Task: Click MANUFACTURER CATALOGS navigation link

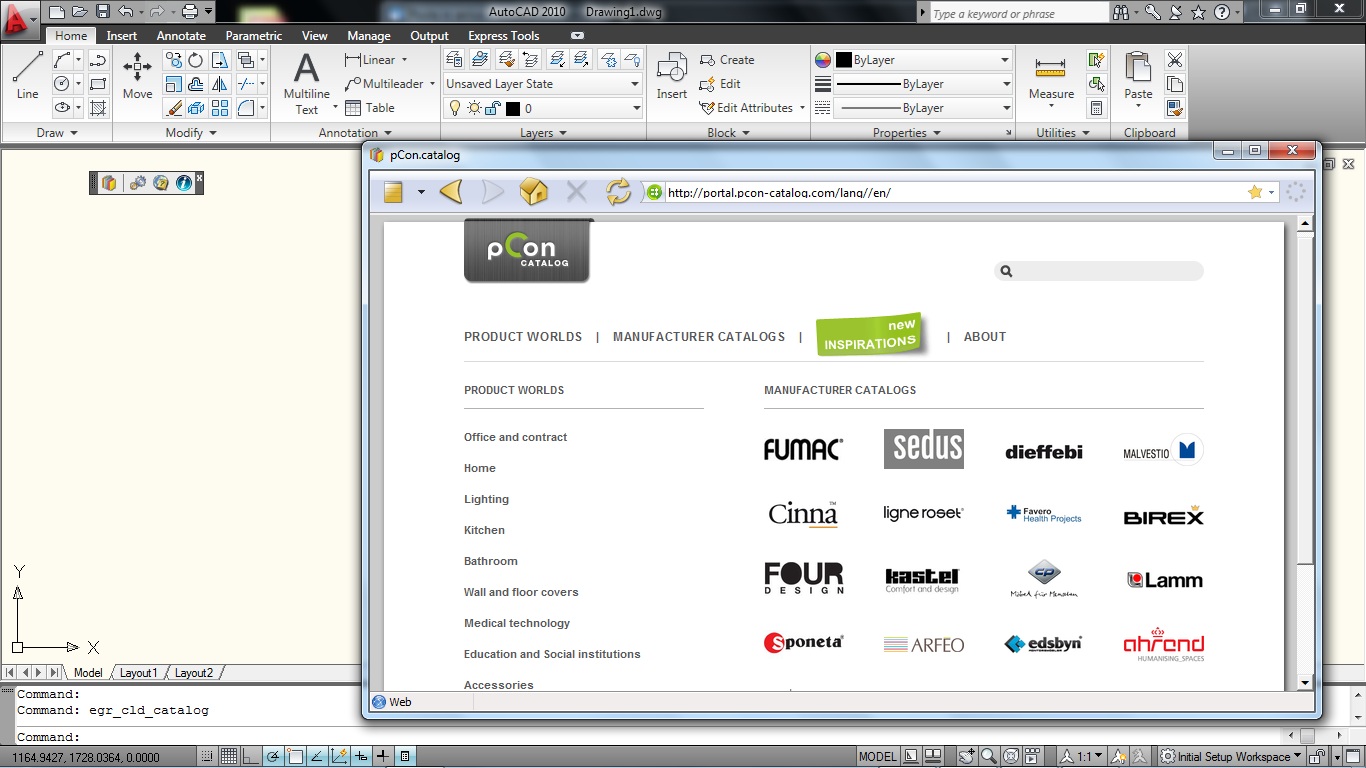Action: (x=699, y=337)
